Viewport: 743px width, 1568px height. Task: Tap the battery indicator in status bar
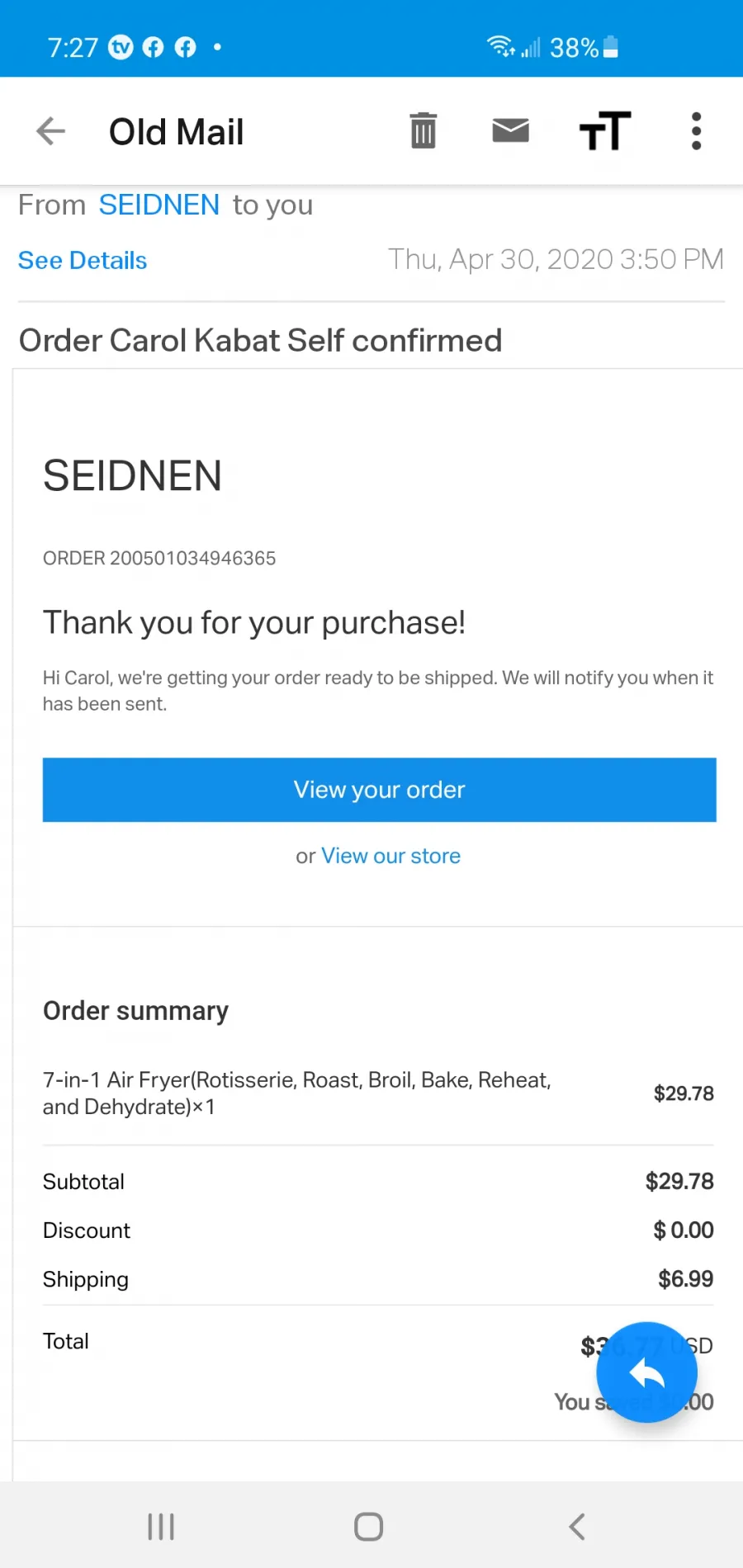pyautogui.click(x=611, y=47)
